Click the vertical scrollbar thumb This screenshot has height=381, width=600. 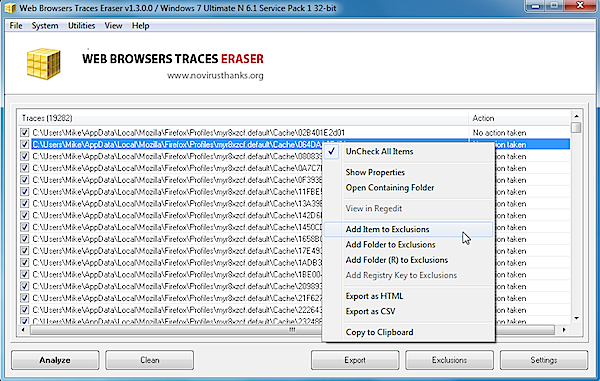point(576,127)
